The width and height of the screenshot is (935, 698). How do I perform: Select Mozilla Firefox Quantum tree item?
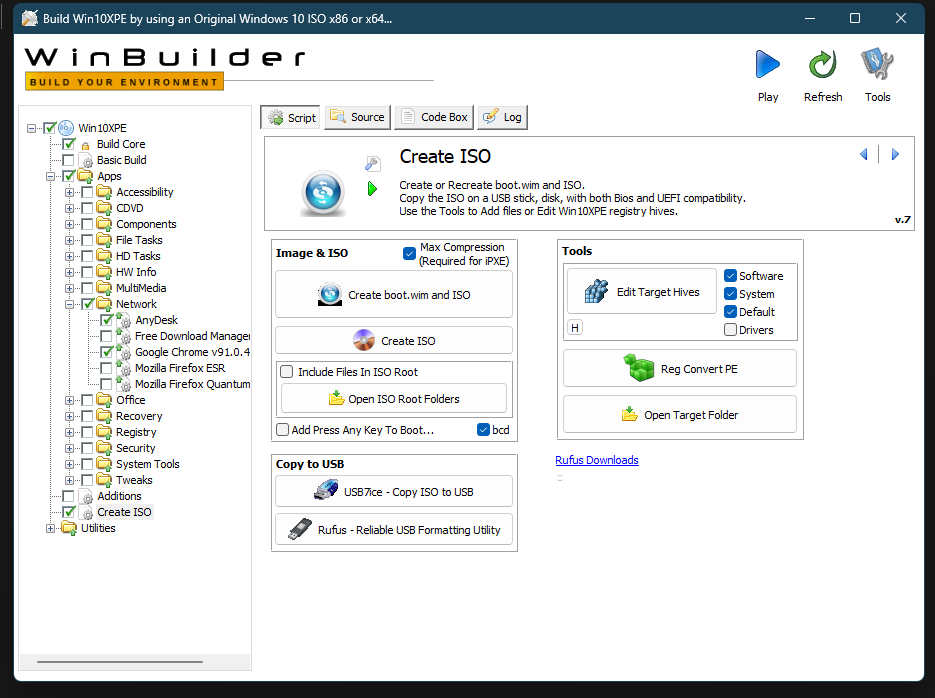coord(193,384)
